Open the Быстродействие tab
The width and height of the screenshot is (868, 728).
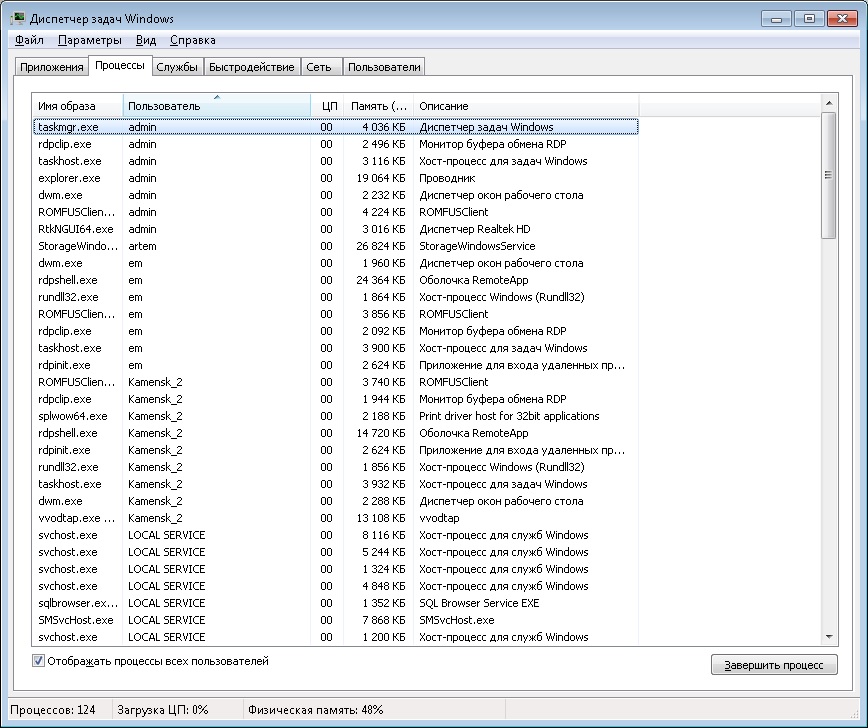251,67
